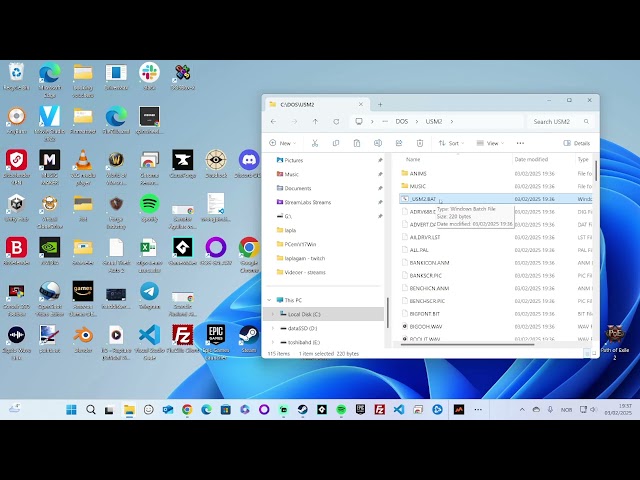This screenshot has width=640, height=480.
Task: Click the Rename icon in Explorer toolbar
Action: (x=378, y=143)
